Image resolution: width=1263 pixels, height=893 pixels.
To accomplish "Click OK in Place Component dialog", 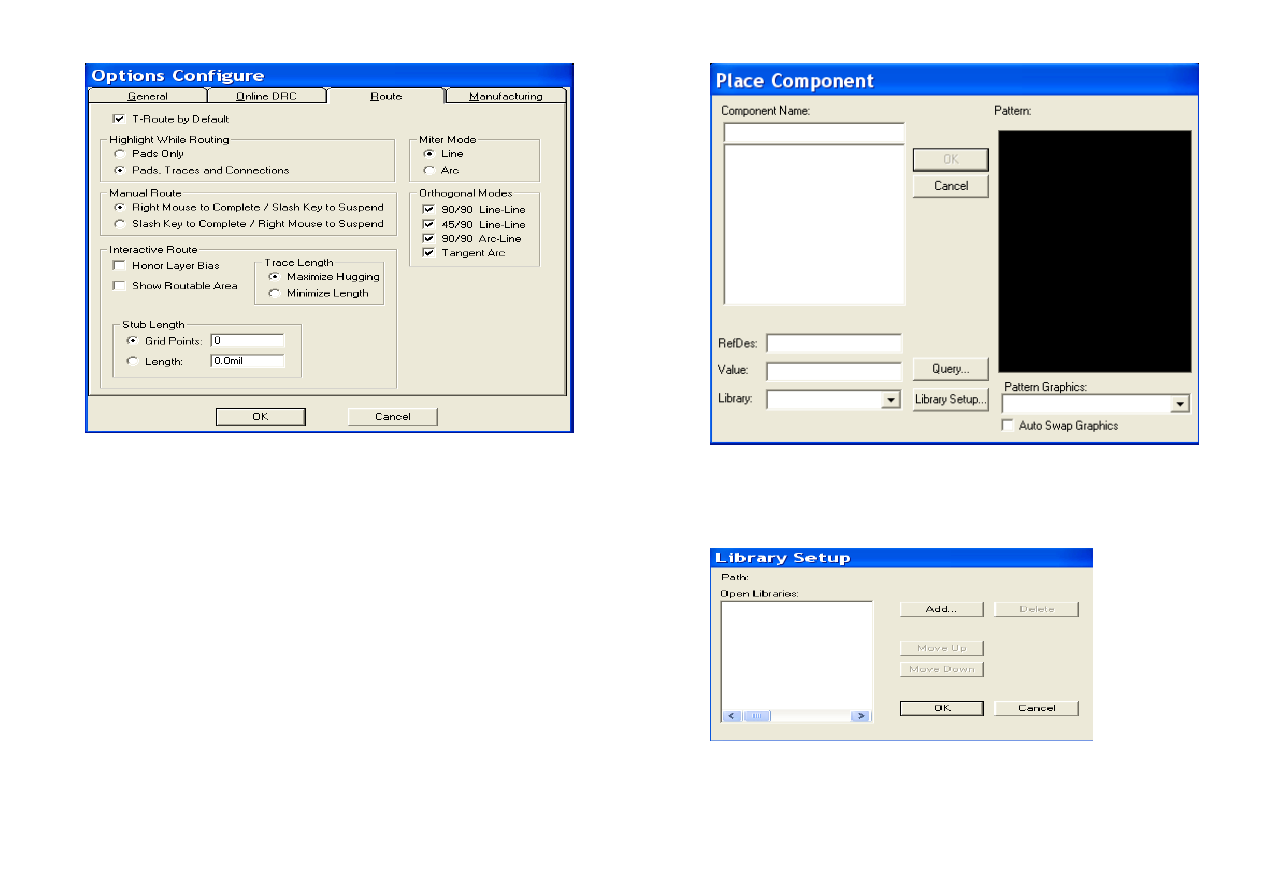I will click(x=951, y=160).
